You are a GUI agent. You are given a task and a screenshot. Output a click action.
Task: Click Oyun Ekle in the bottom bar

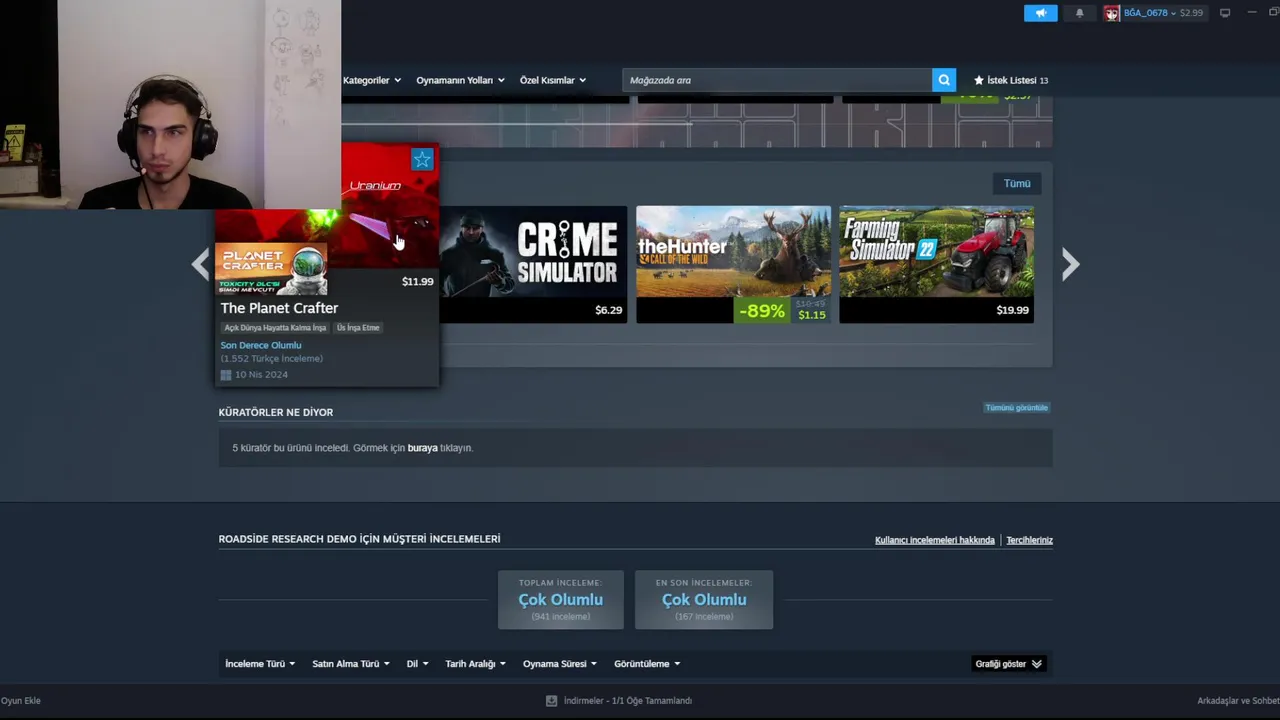tap(21, 701)
